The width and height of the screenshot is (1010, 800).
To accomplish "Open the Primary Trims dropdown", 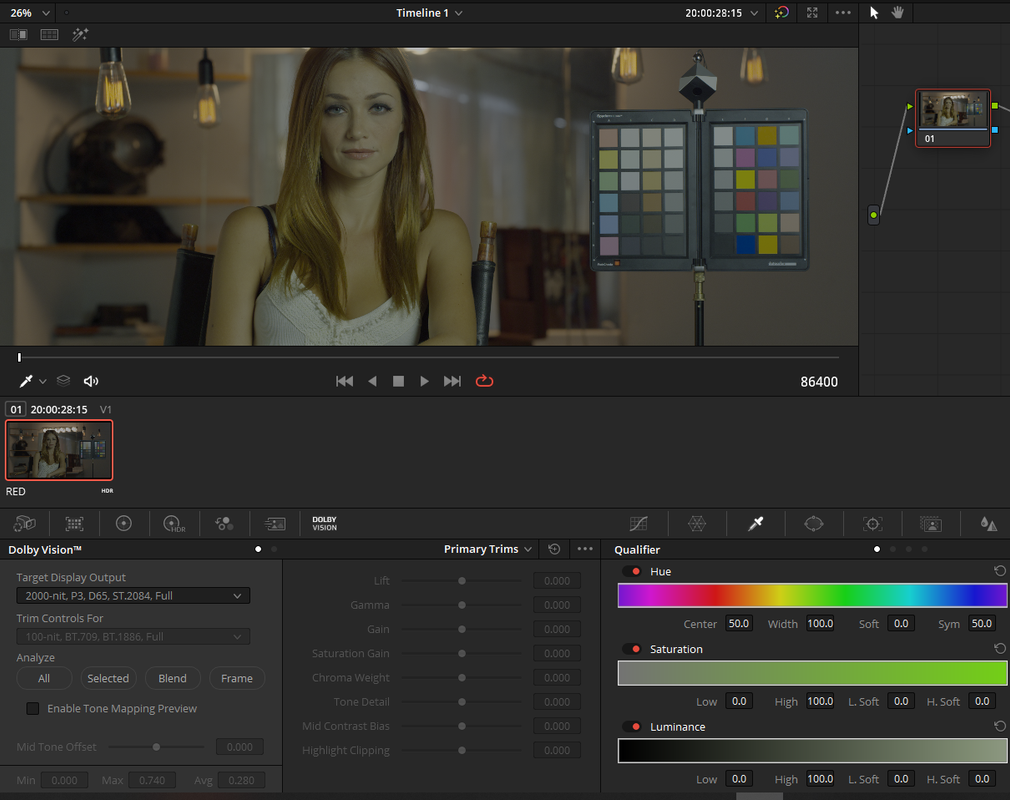I will (x=488, y=549).
